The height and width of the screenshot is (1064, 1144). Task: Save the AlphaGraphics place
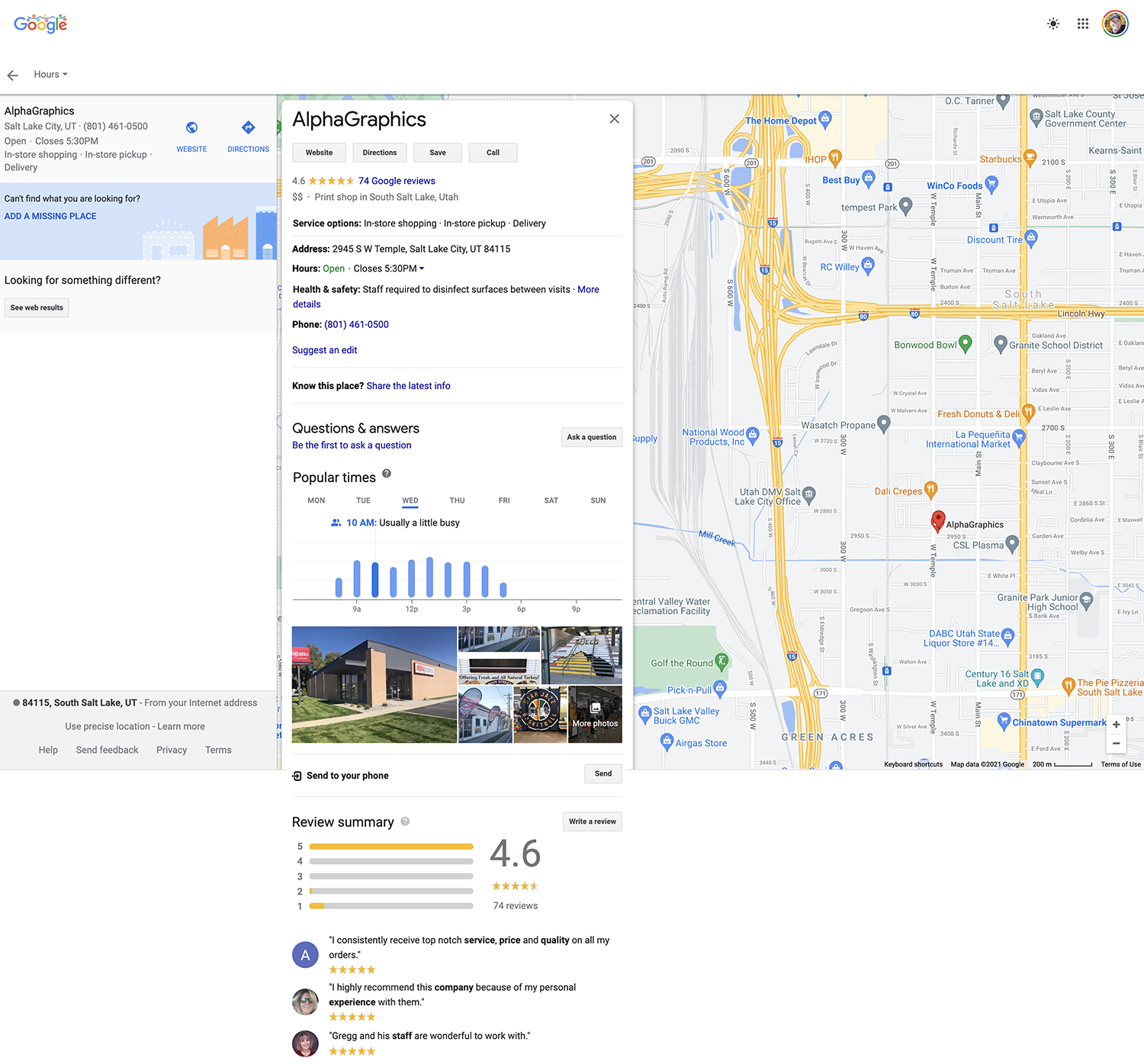pos(438,153)
